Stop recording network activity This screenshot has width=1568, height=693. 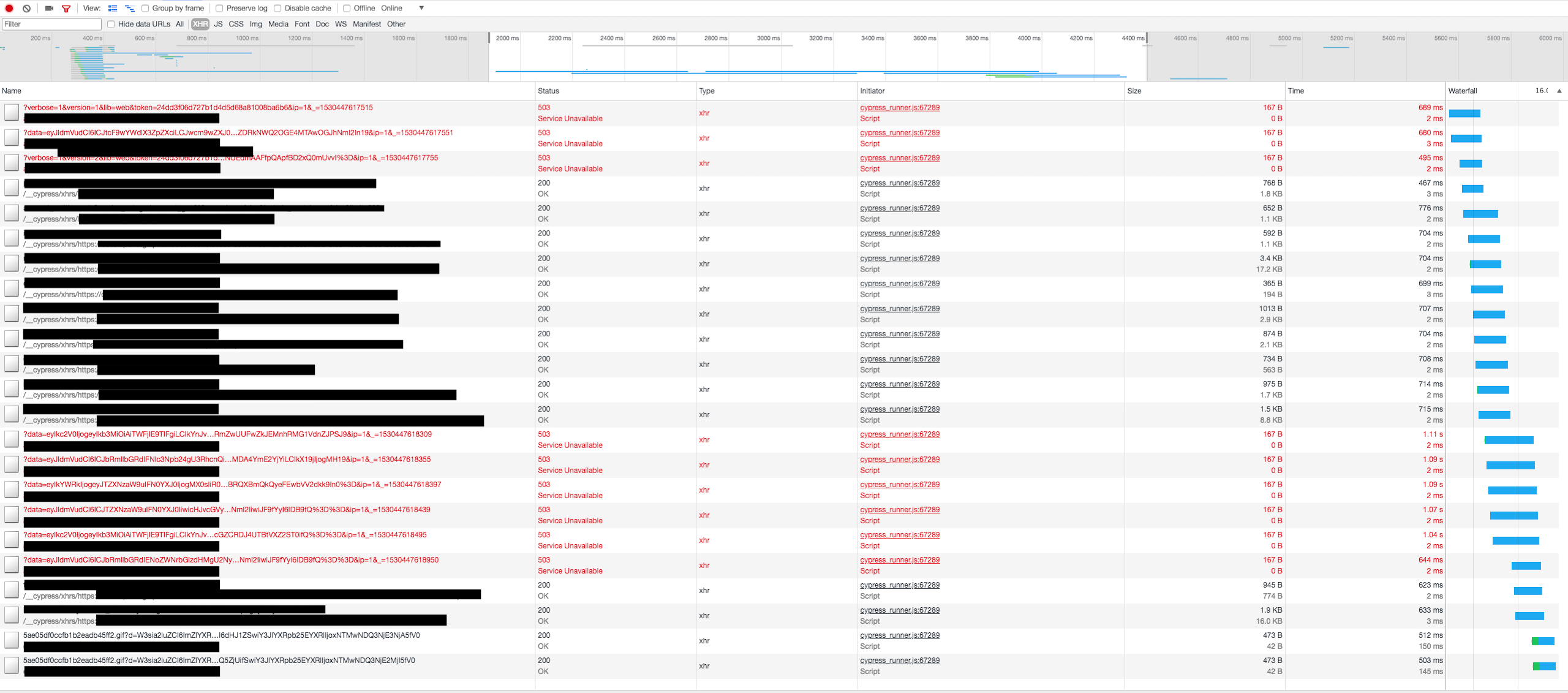[x=9, y=8]
